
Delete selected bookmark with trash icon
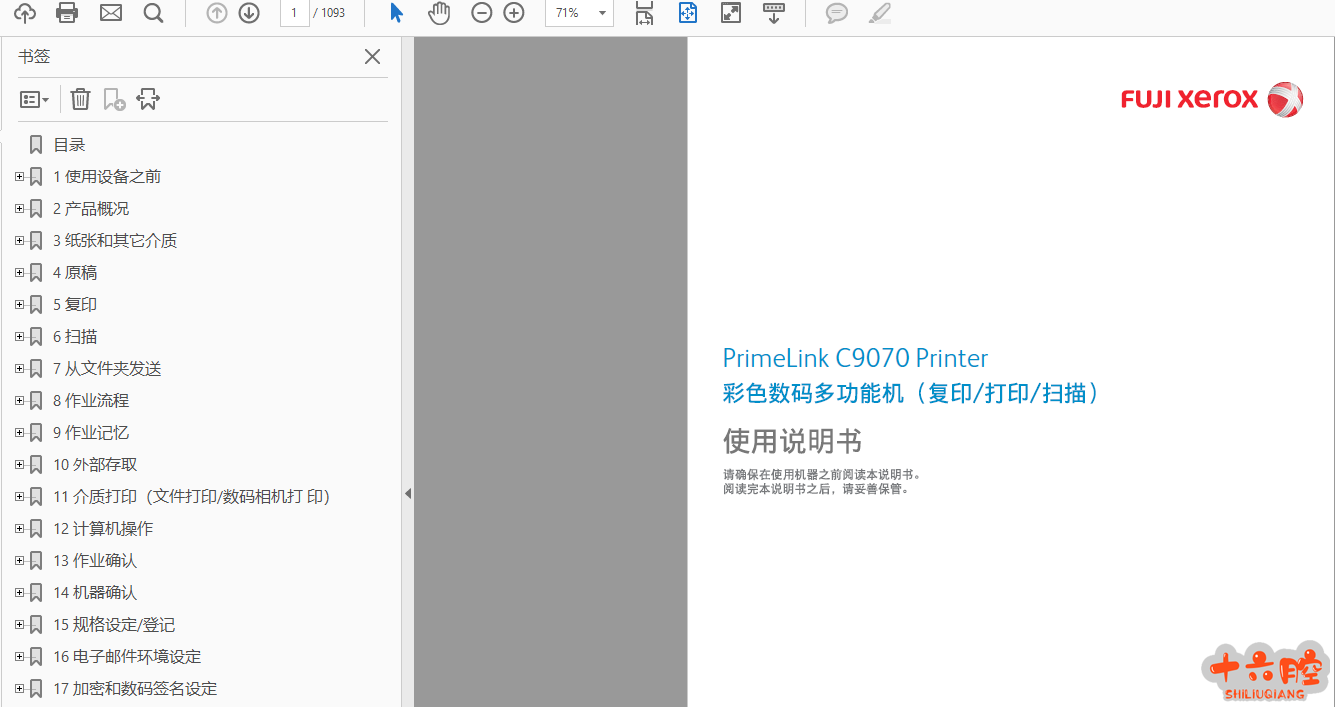tap(81, 99)
